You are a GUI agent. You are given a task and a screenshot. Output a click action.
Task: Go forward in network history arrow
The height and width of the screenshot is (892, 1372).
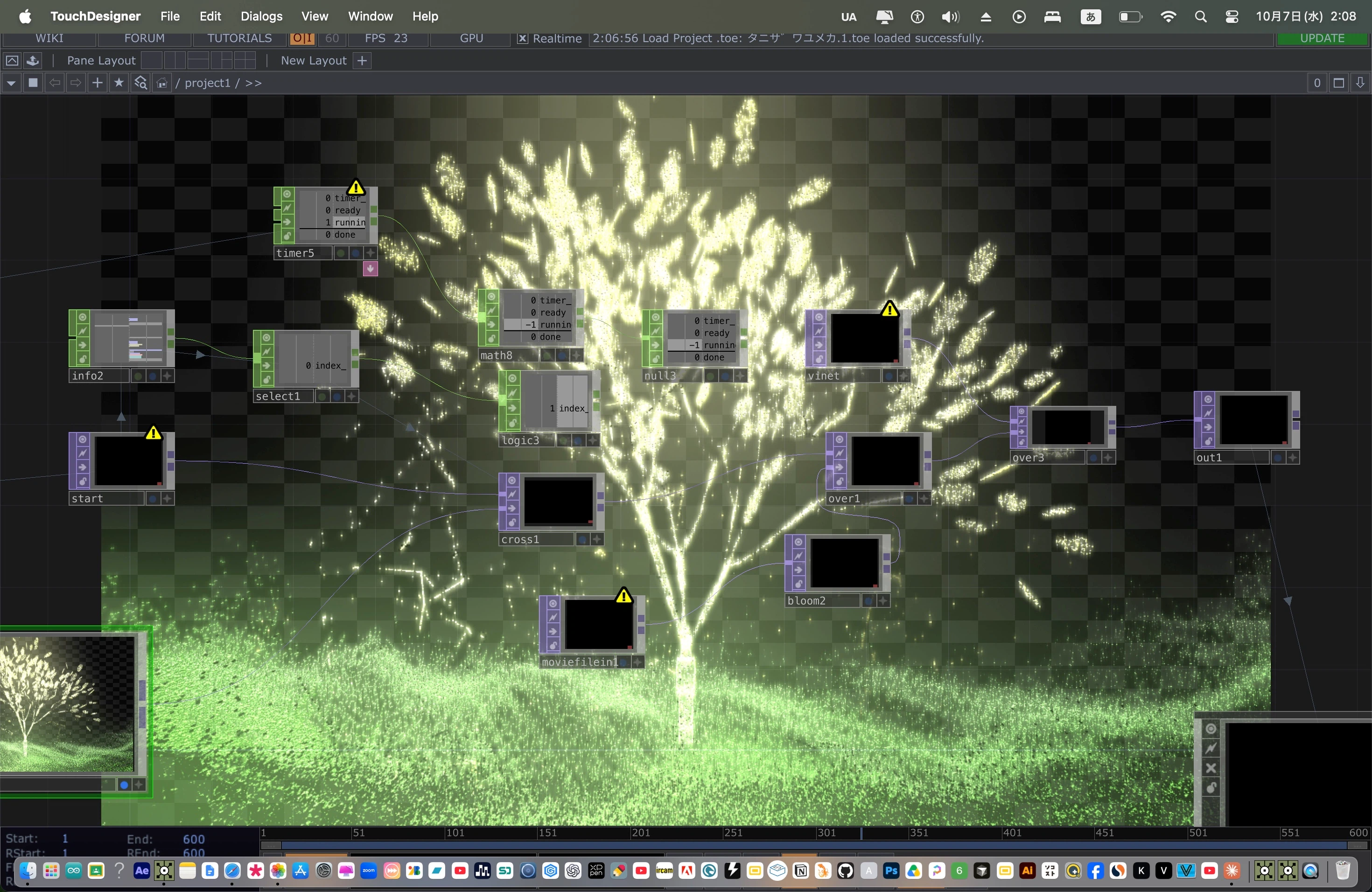click(76, 83)
